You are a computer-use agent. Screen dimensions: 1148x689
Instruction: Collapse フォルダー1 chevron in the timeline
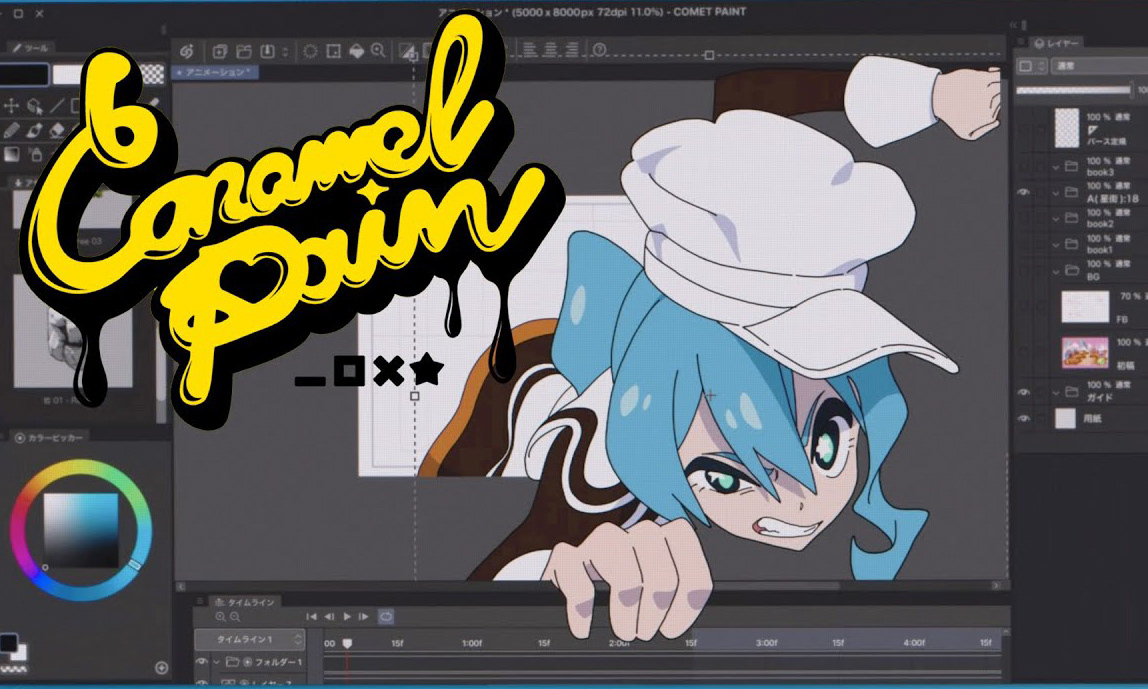(x=217, y=661)
